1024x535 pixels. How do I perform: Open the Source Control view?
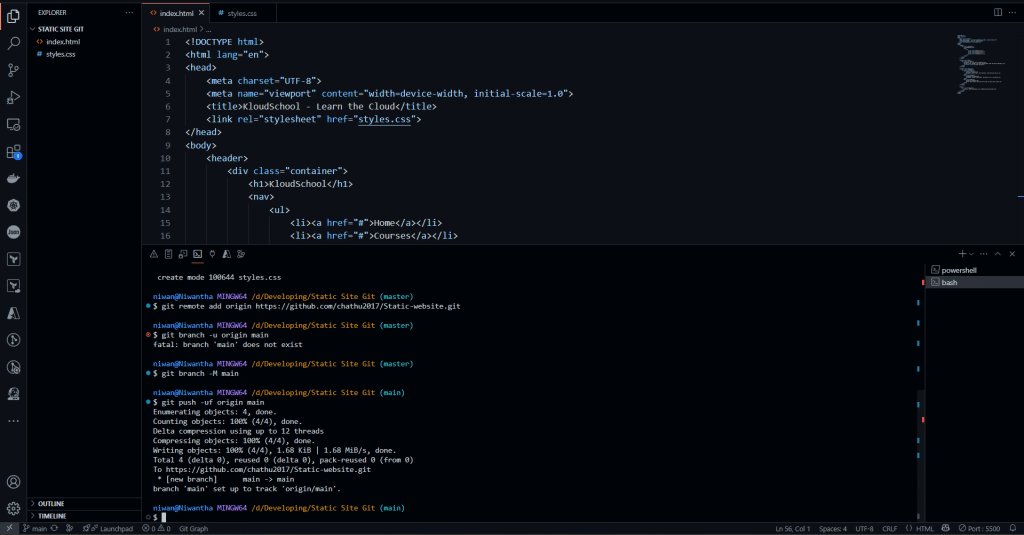[x=14, y=70]
